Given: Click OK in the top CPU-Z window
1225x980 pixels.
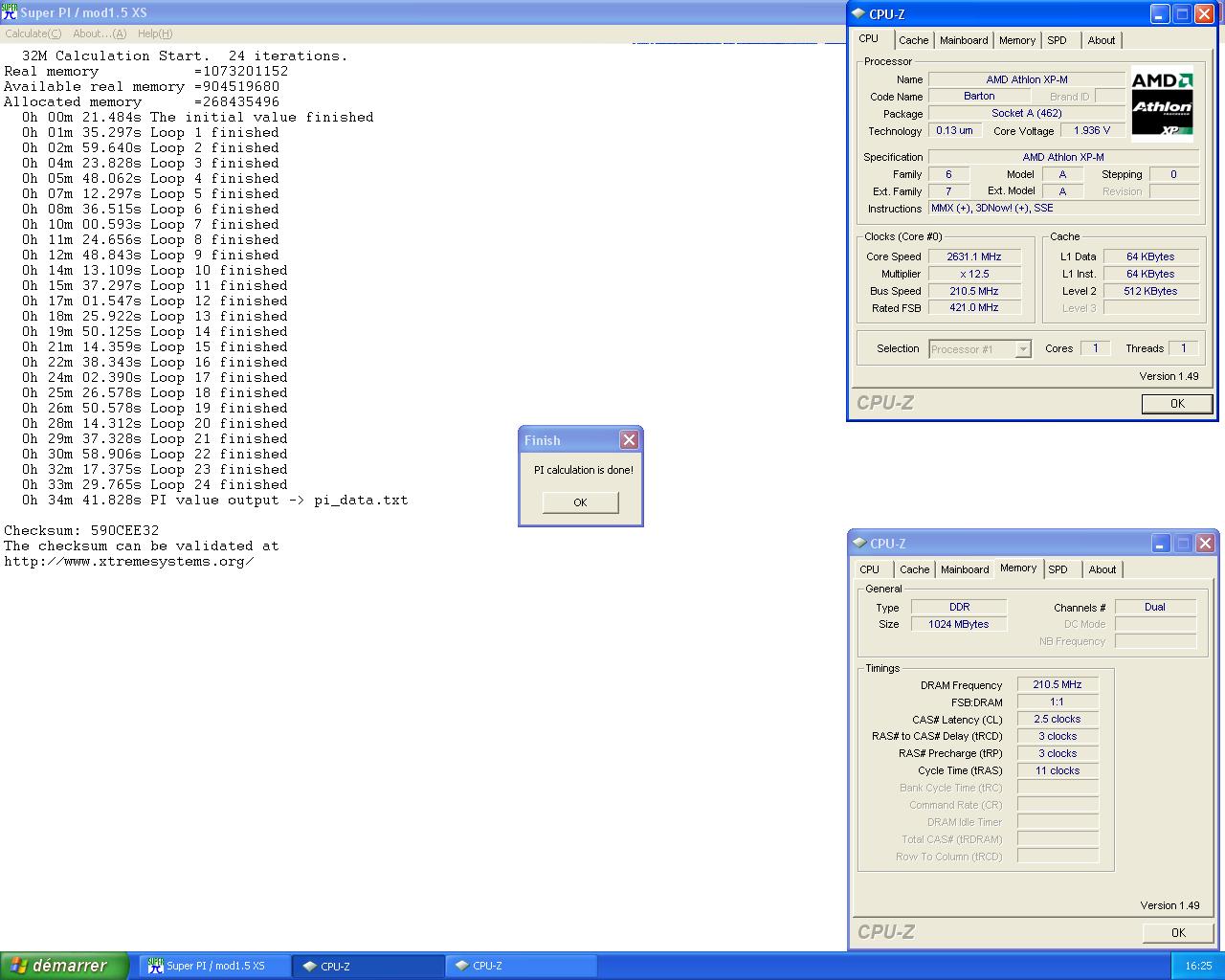Looking at the screenshot, I should (x=1177, y=404).
